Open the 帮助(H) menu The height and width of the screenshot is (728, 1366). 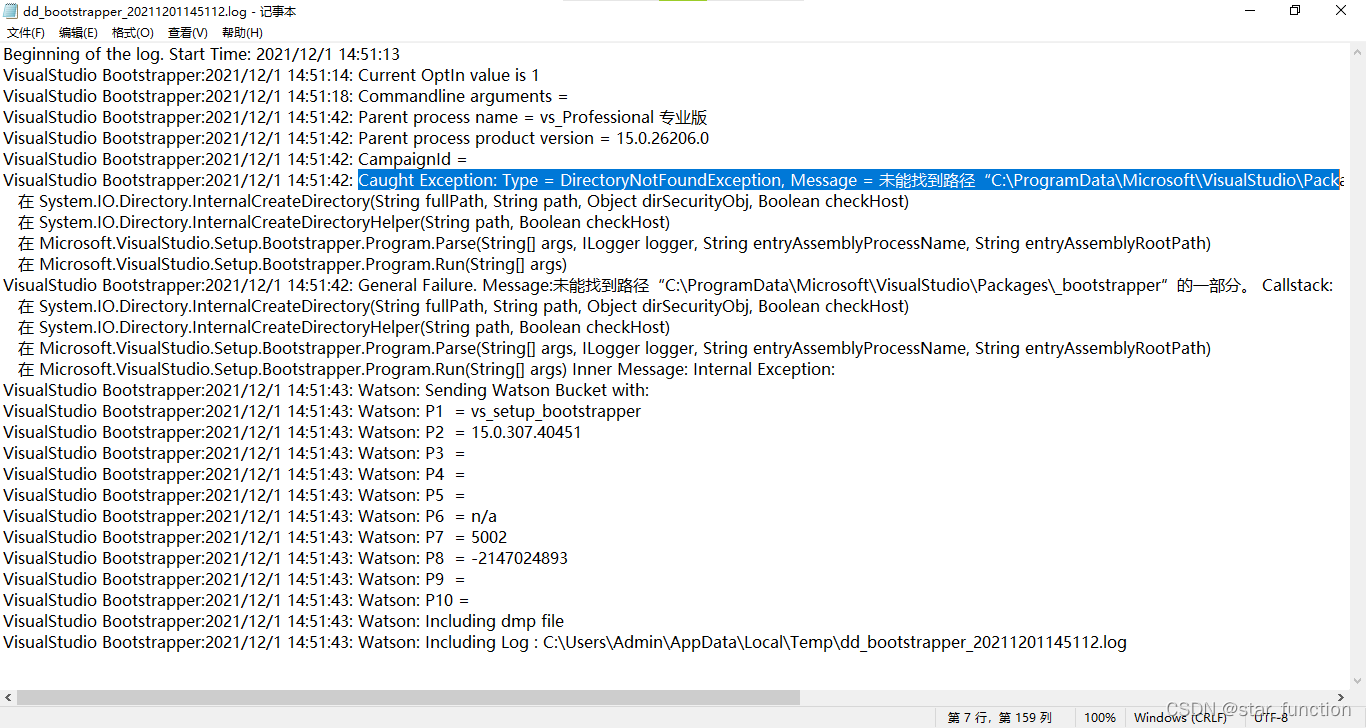coord(242,33)
